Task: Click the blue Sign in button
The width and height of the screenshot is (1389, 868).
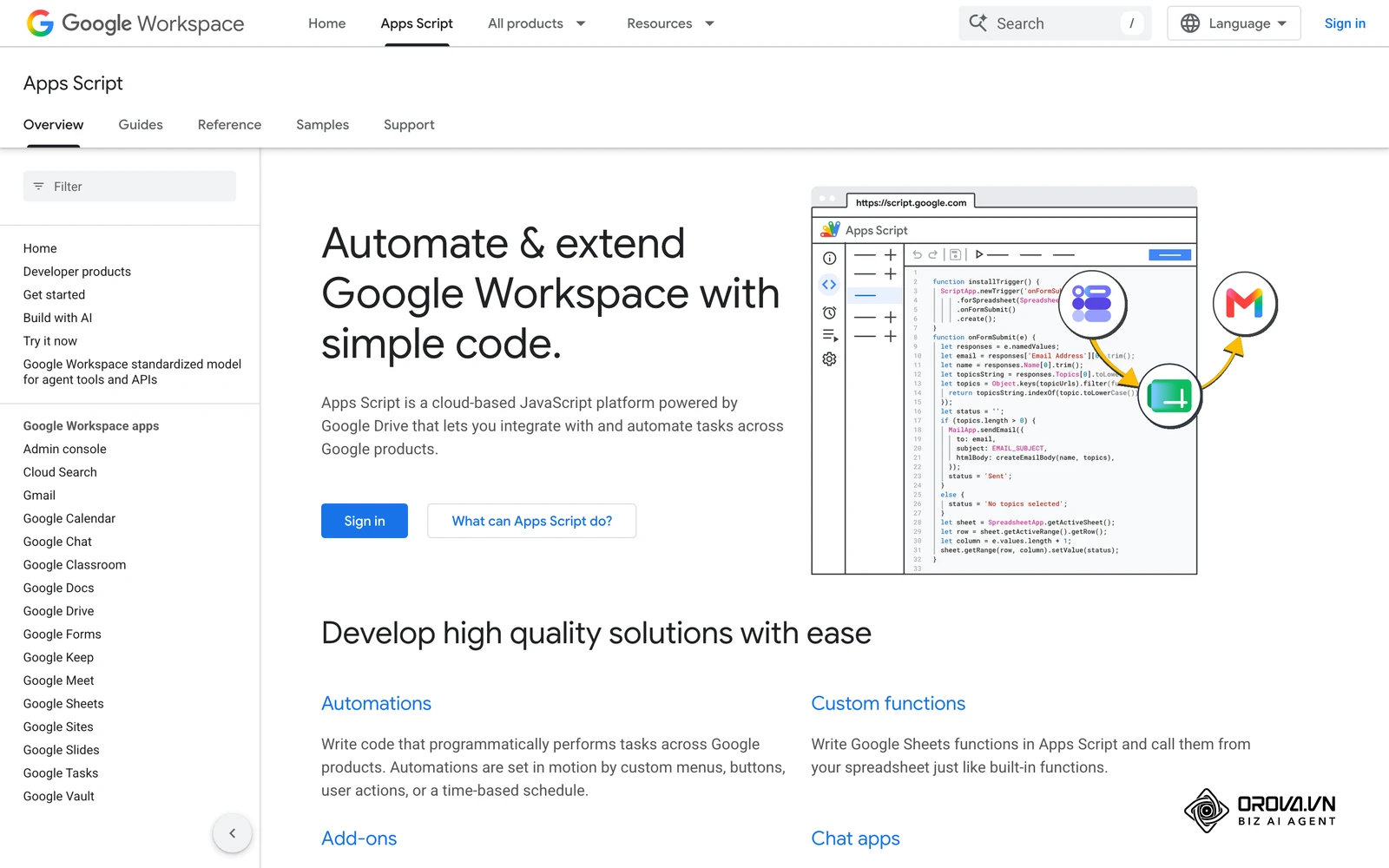Action: click(365, 521)
